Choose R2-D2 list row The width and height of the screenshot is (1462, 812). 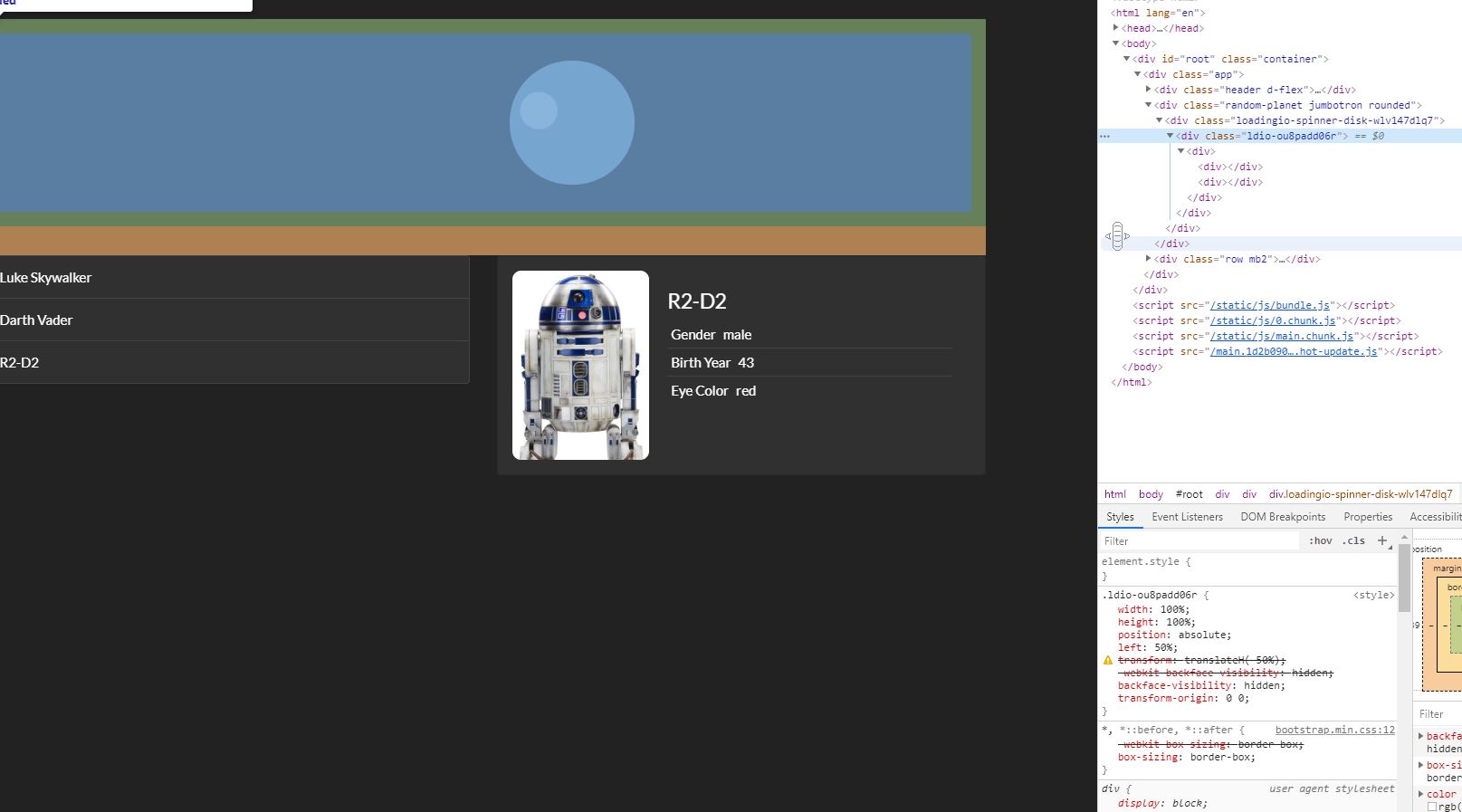(234, 362)
